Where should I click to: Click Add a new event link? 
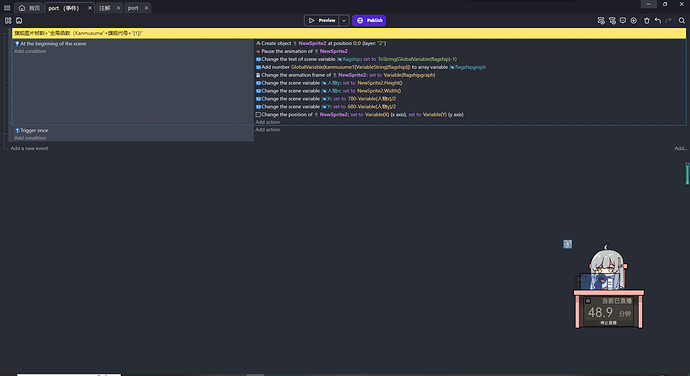click(x=29, y=148)
